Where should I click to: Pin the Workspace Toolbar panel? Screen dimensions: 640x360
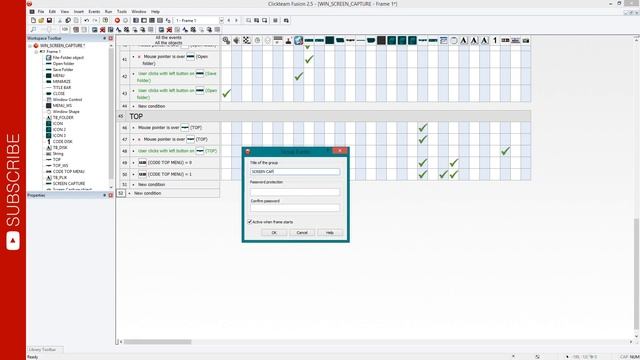click(104, 38)
